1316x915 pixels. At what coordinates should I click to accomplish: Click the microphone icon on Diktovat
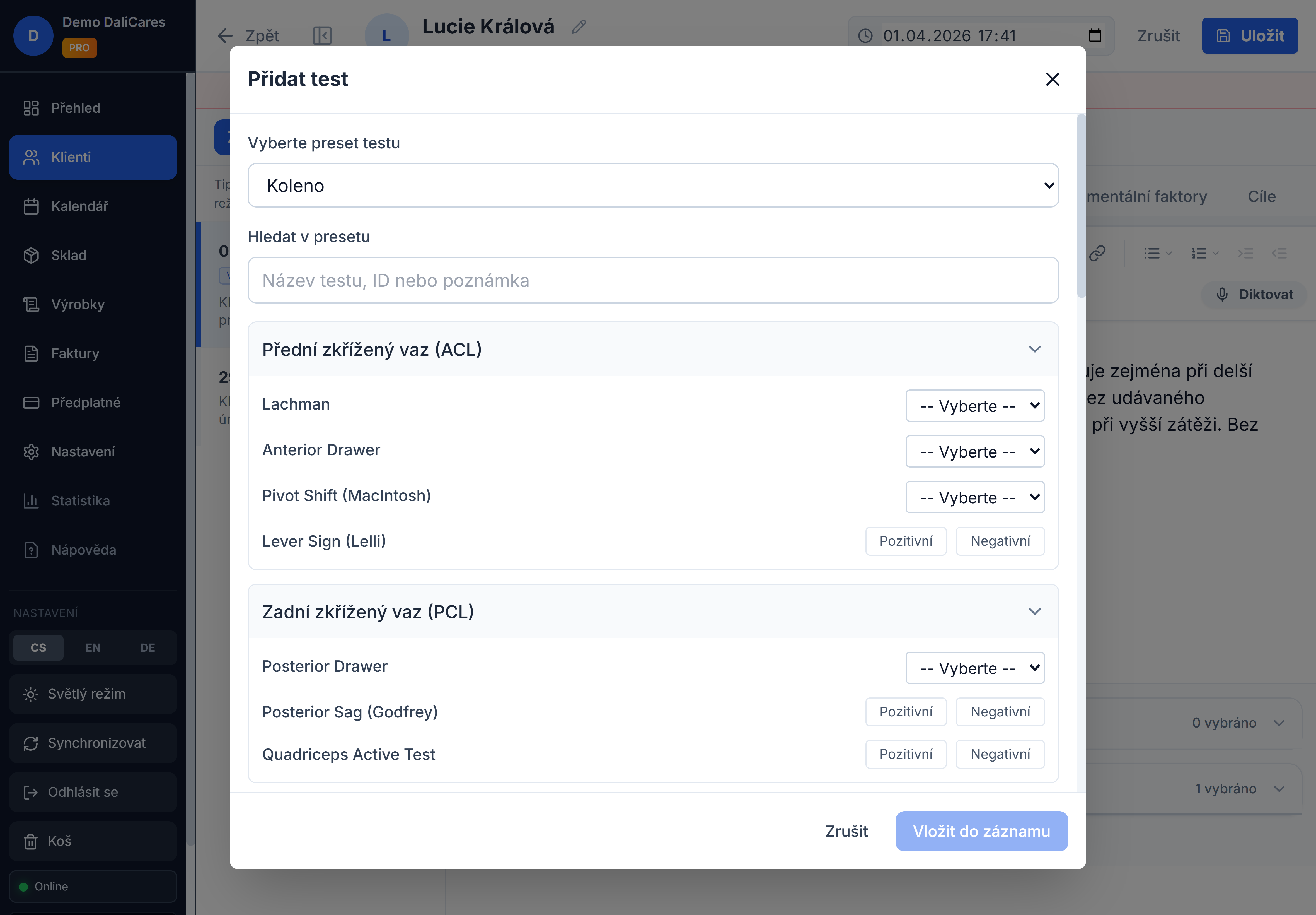pos(1222,295)
